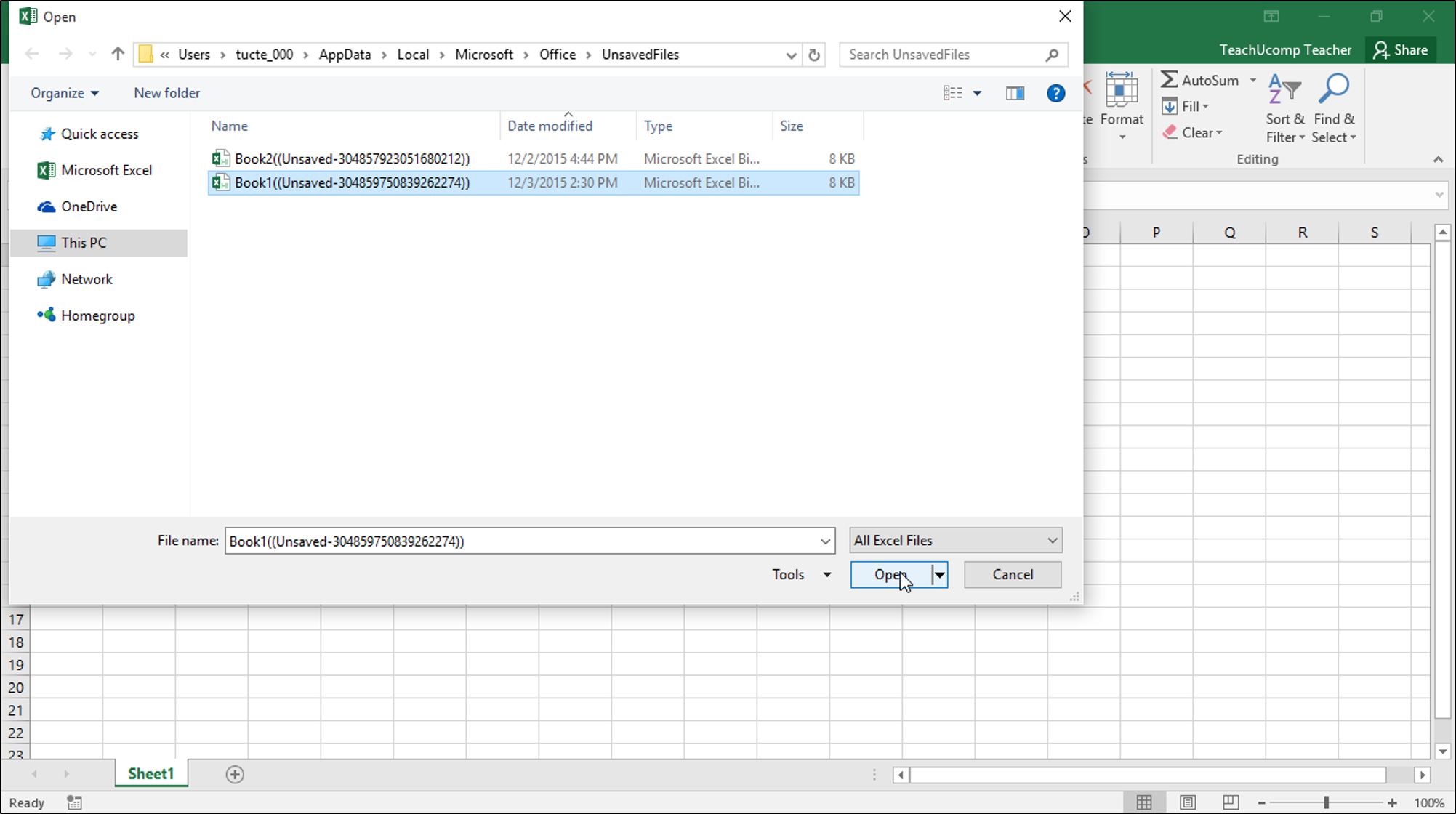Open the All Excel Files type dropdown
Viewport: 1456px width, 814px height.
pos(955,540)
